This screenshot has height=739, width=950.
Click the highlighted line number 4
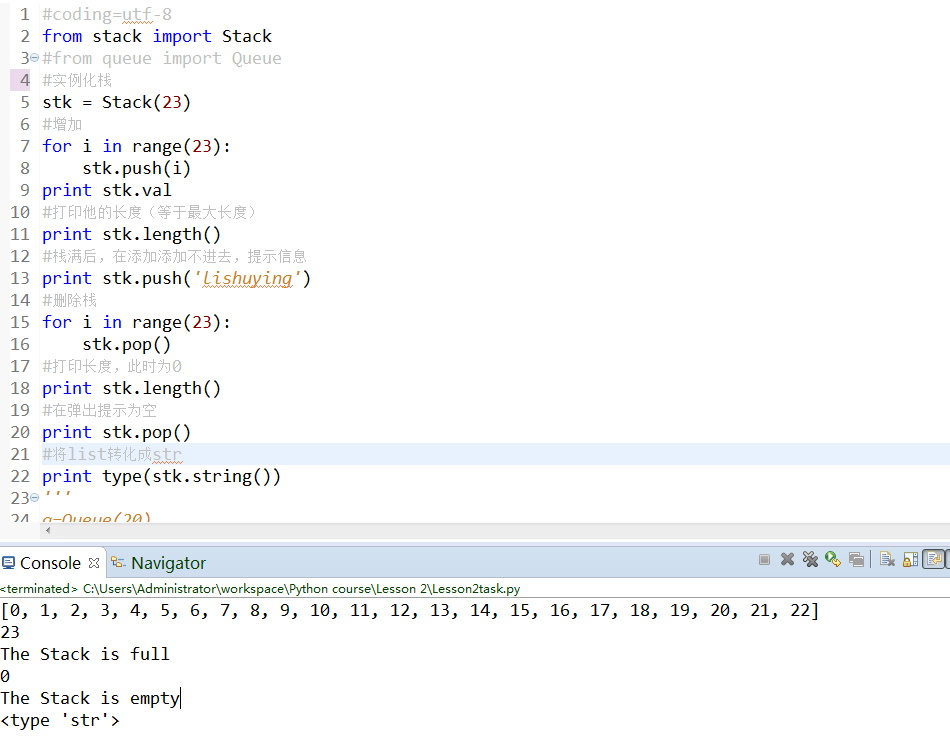click(x=24, y=80)
